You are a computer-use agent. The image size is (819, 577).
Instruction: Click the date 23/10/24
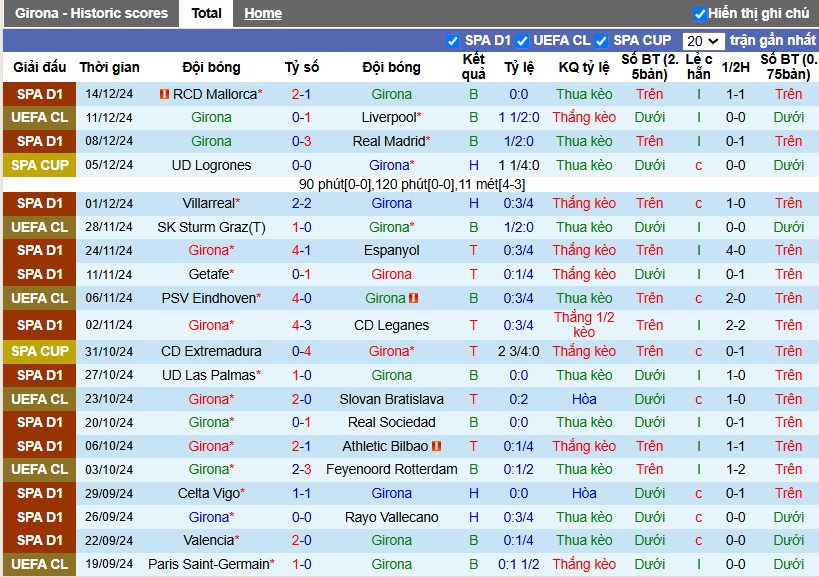pos(109,399)
